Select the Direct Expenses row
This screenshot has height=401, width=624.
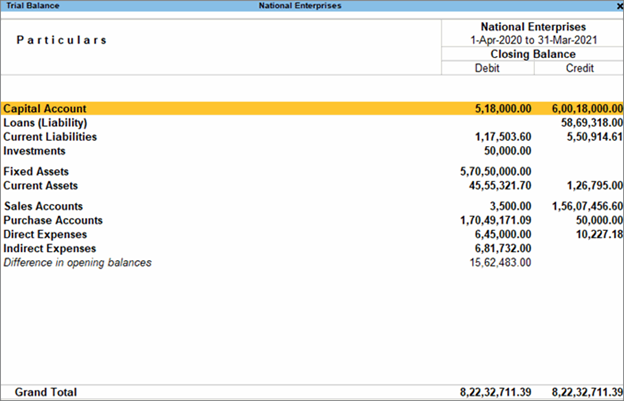click(x=44, y=234)
